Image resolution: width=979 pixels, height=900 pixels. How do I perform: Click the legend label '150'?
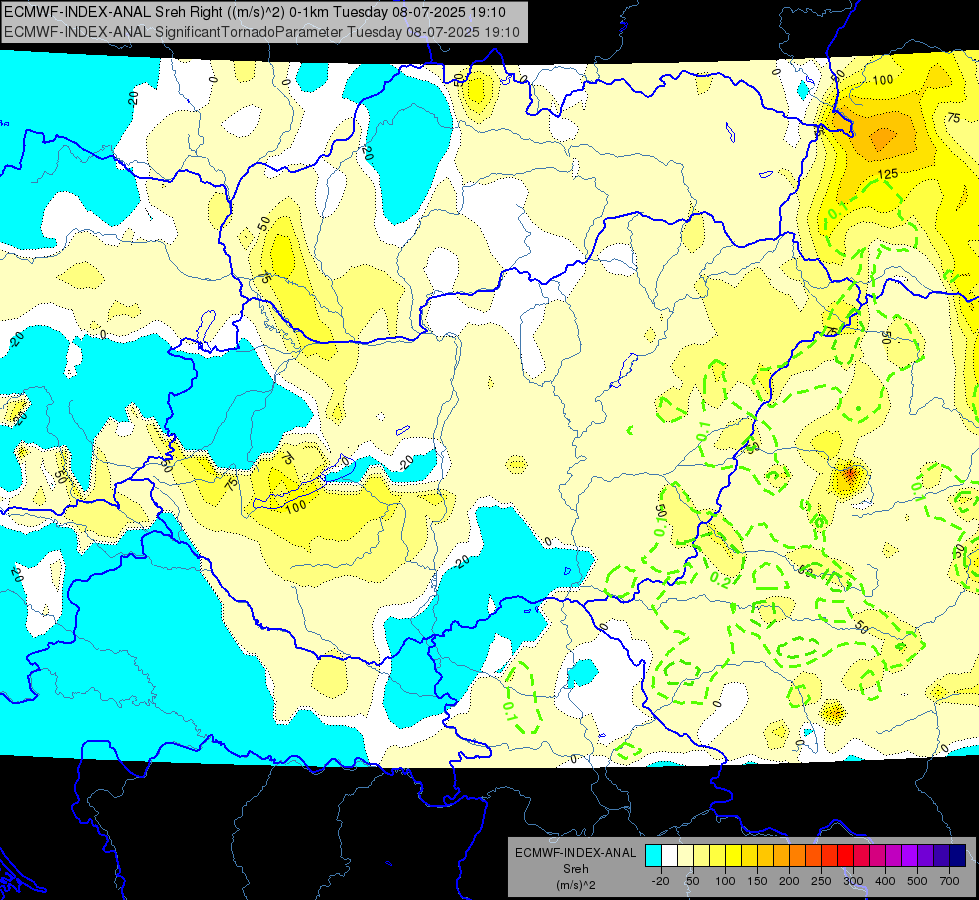[x=757, y=881]
